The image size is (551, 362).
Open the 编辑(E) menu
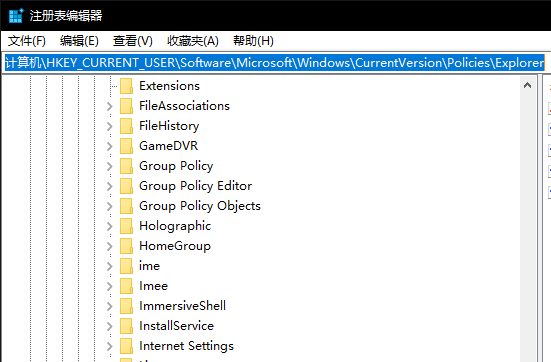point(79,41)
